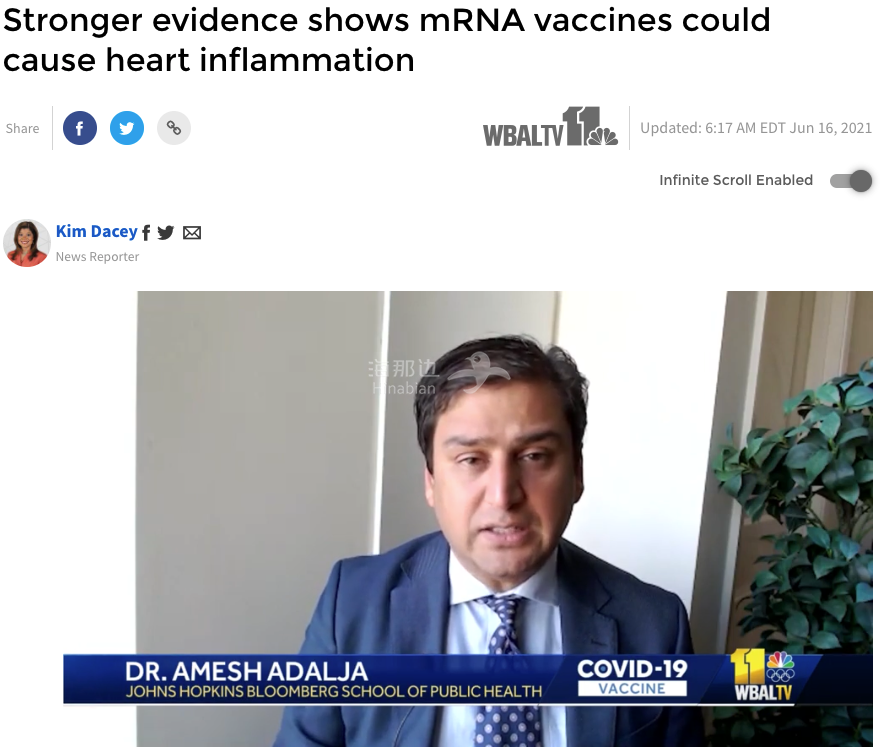Click the article headline
The width and height of the screenshot is (880, 751).
386,40
